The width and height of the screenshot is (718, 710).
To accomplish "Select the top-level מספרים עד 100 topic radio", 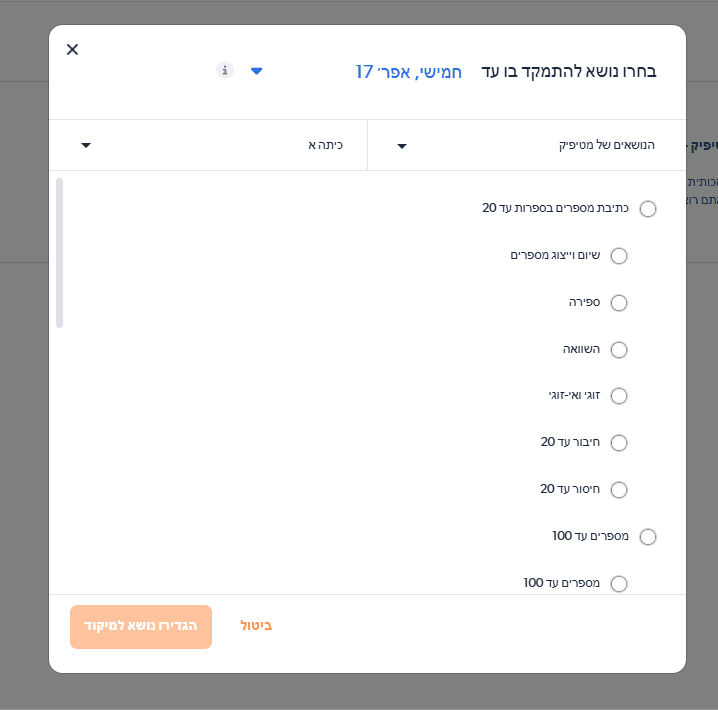I will click(x=648, y=537).
